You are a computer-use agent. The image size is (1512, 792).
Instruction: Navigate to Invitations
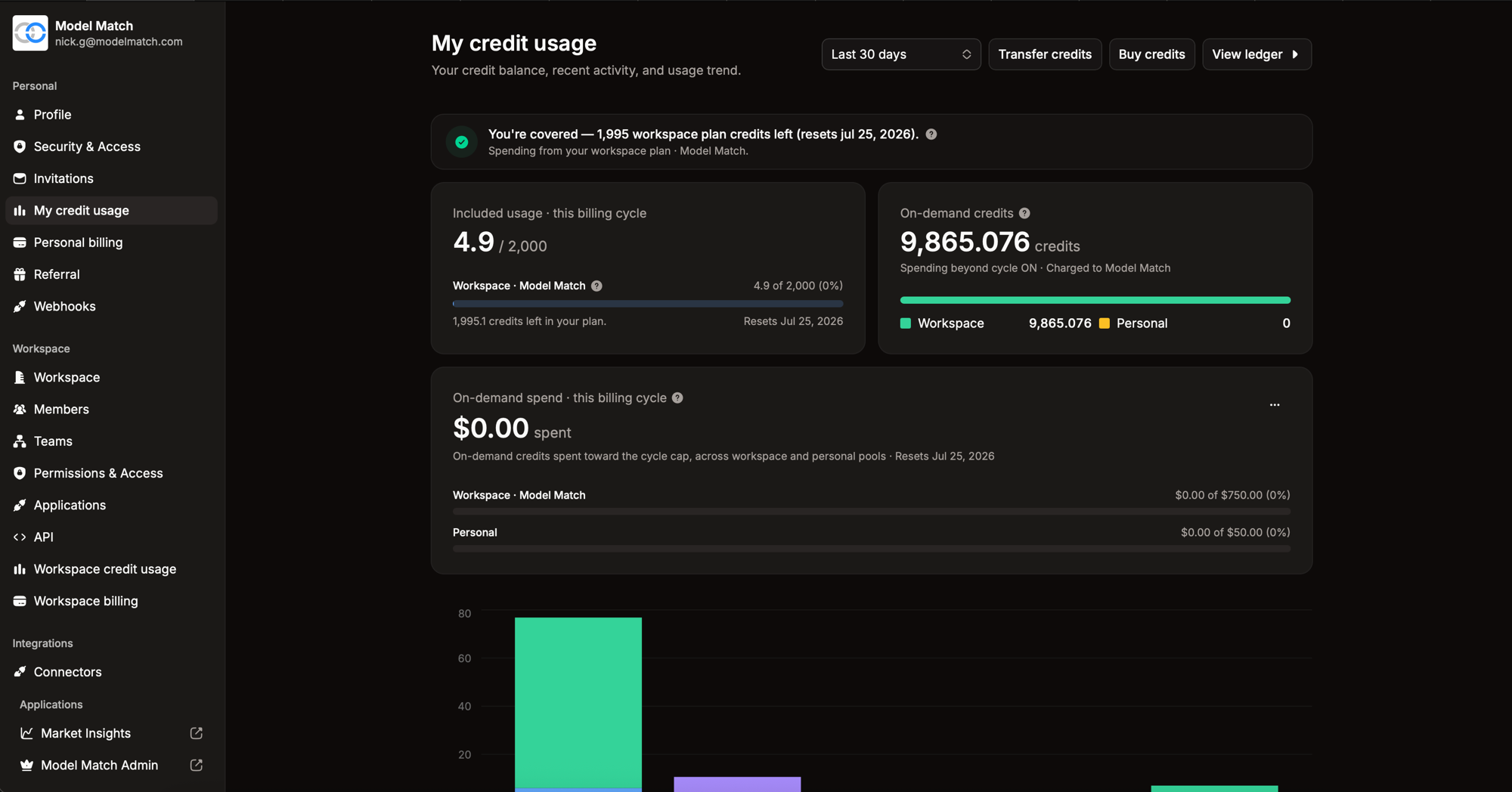pos(112,178)
